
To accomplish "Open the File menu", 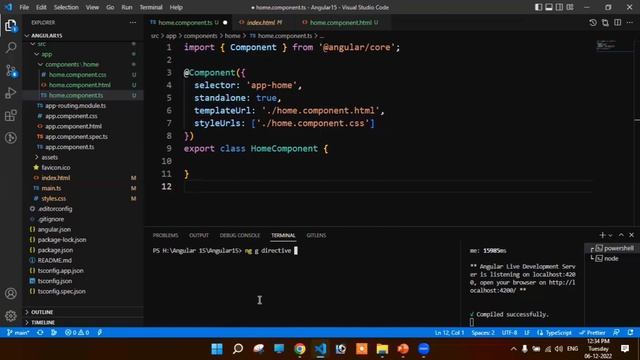I will click(24, 7).
